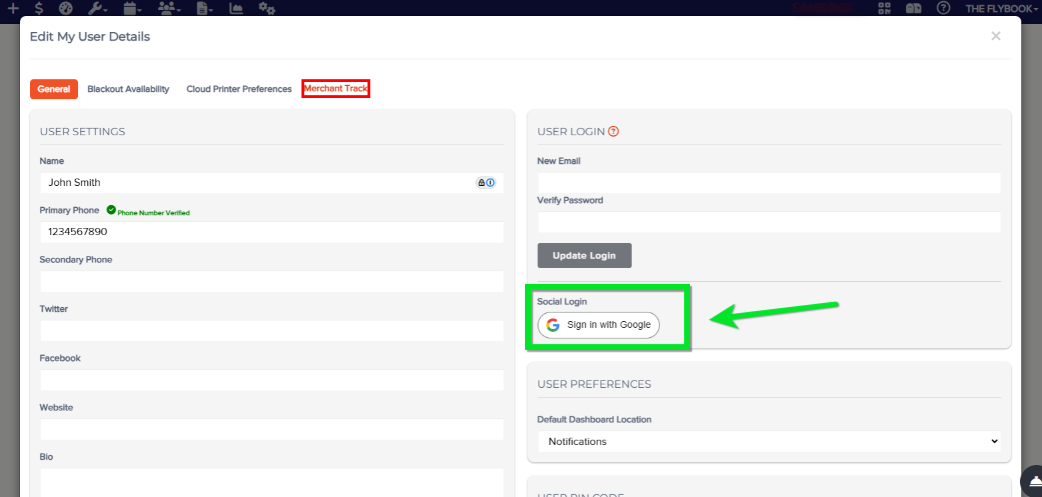Expand the calendar menu in top bar
The height and width of the screenshot is (497, 1042).
(x=133, y=8)
